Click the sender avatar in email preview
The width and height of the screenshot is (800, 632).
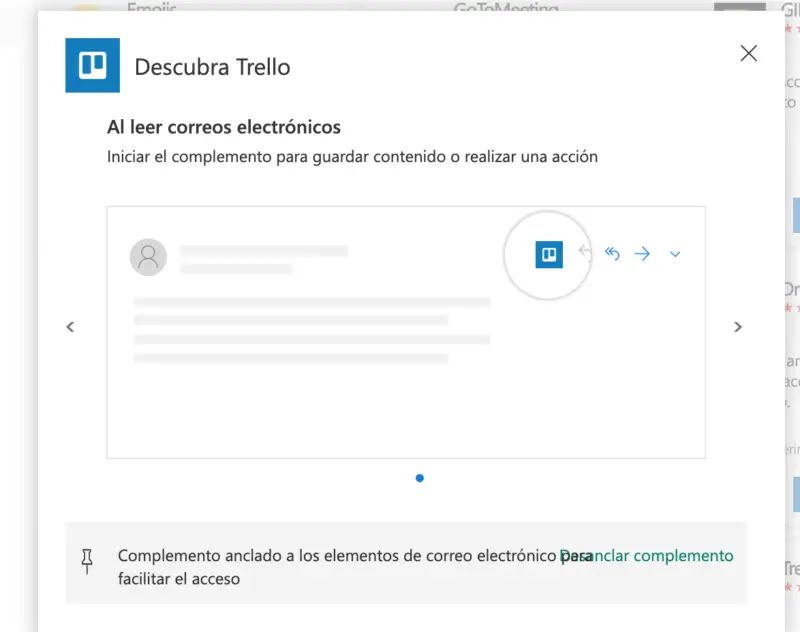(148, 257)
